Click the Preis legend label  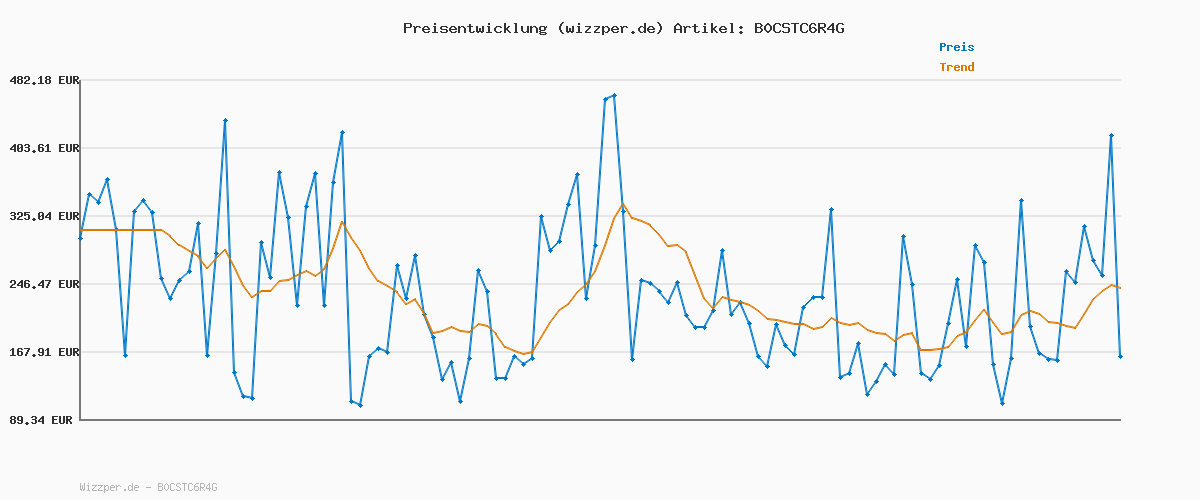click(x=956, y=47)
